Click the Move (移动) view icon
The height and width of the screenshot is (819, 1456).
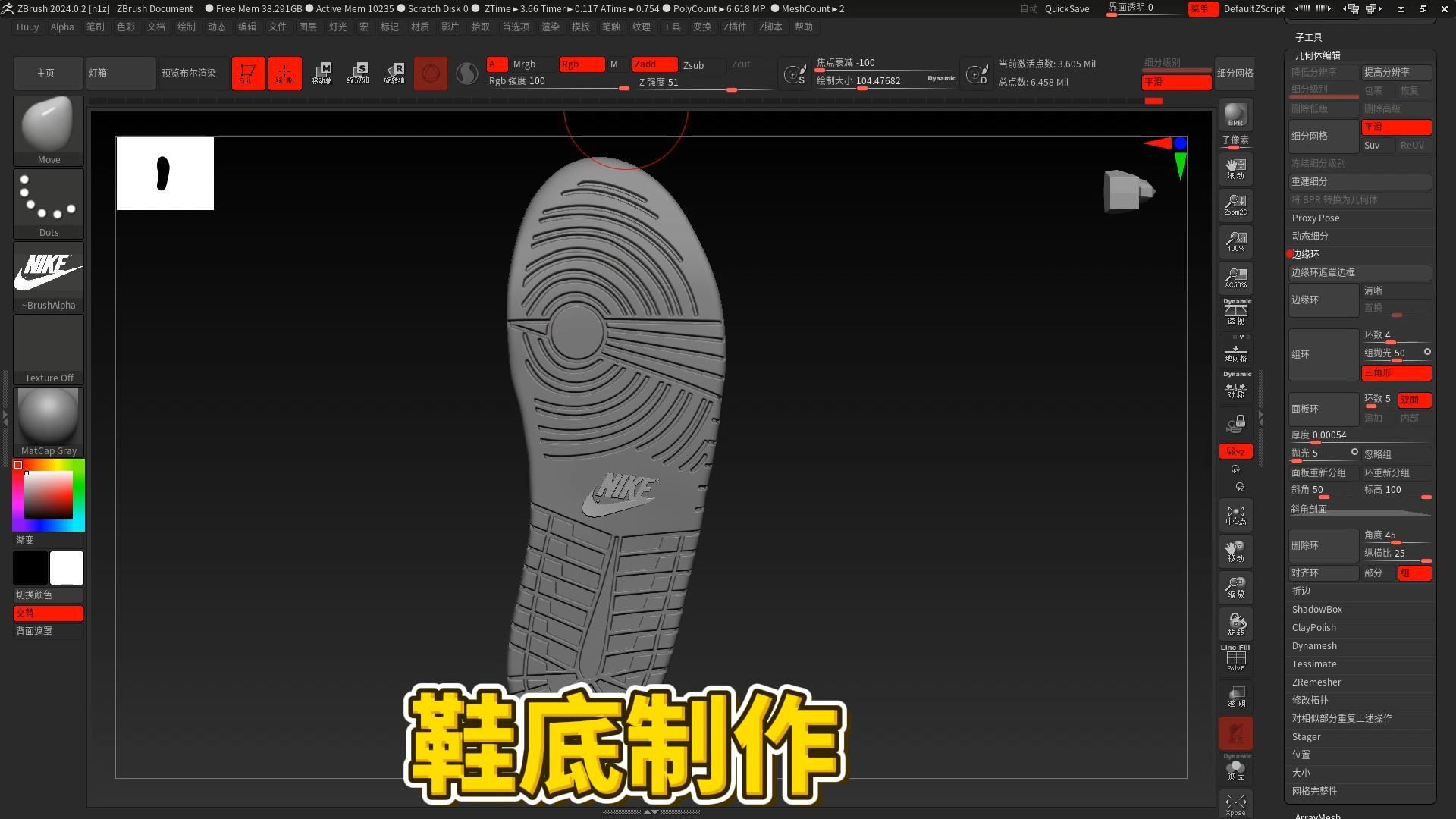coord(1236,552)
